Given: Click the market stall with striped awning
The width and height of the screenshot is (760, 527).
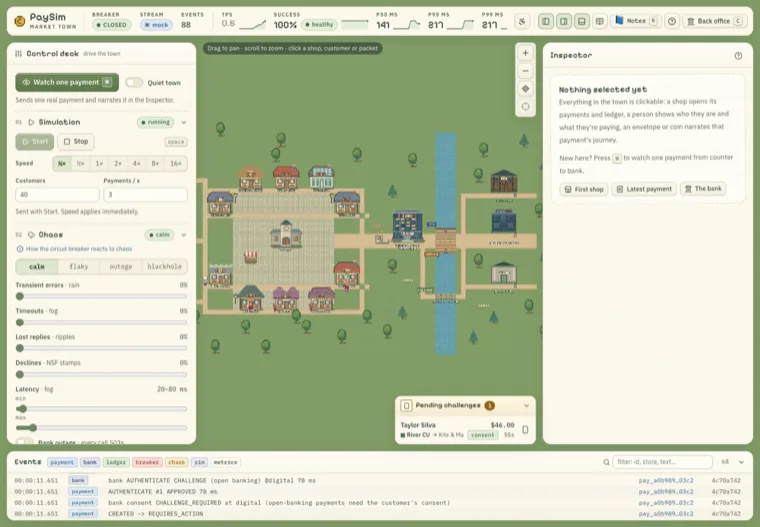Looking at the screenshot, I should [251, 257].
